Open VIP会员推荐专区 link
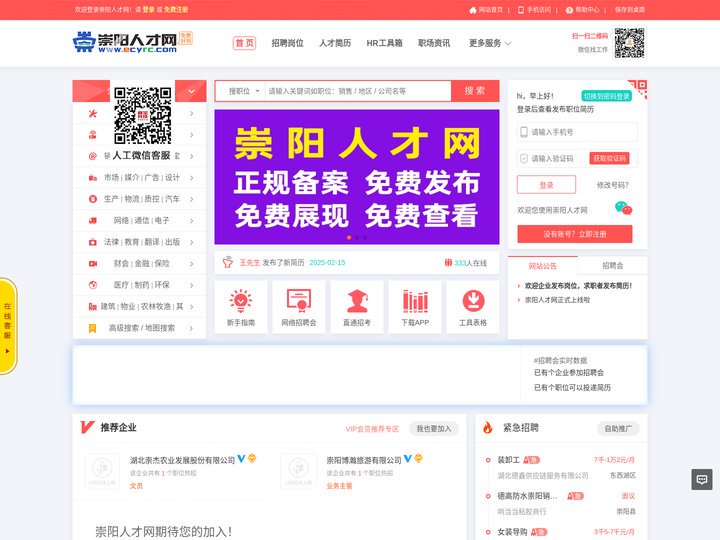Screen dimensions: 720x540 (372, 429)
